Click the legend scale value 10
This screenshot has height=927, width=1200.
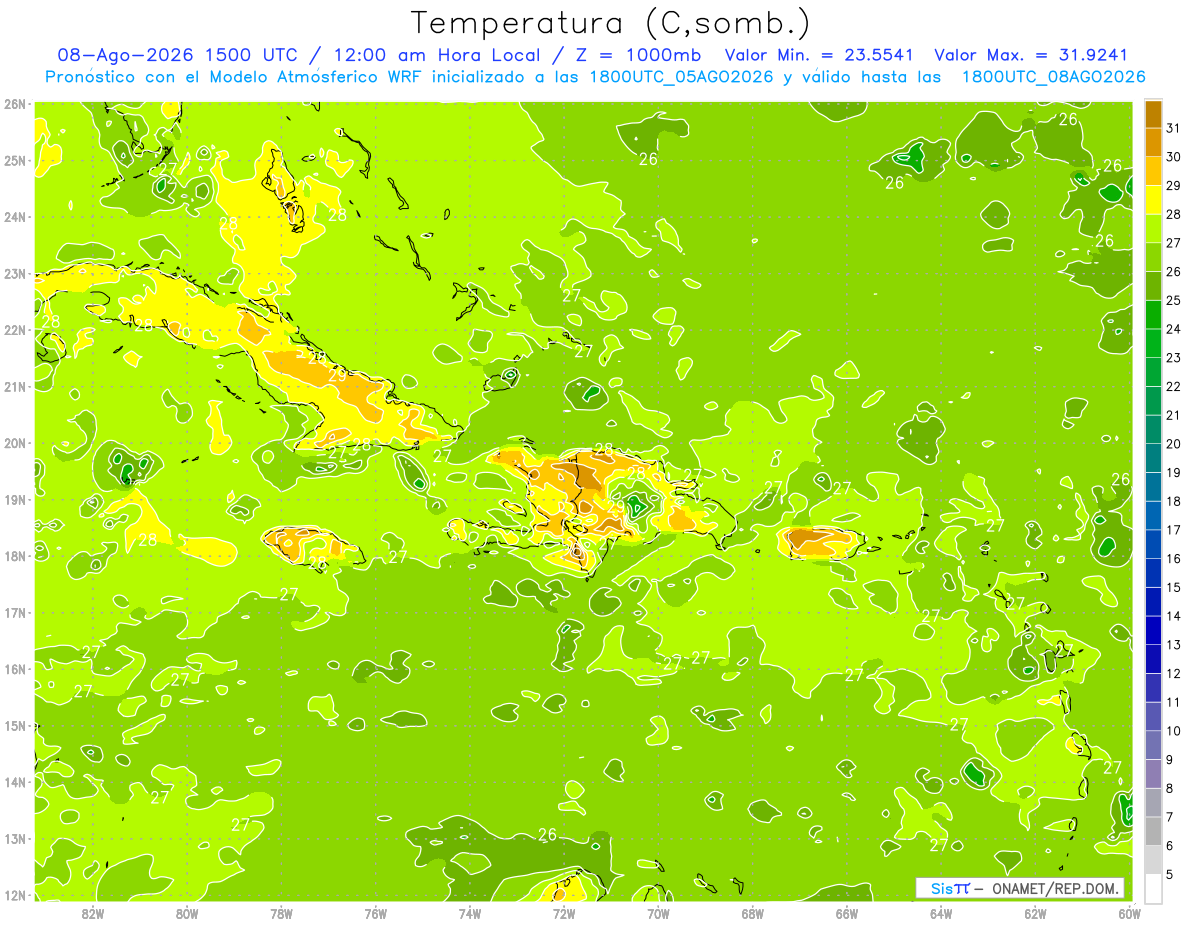pos(1173,732)
